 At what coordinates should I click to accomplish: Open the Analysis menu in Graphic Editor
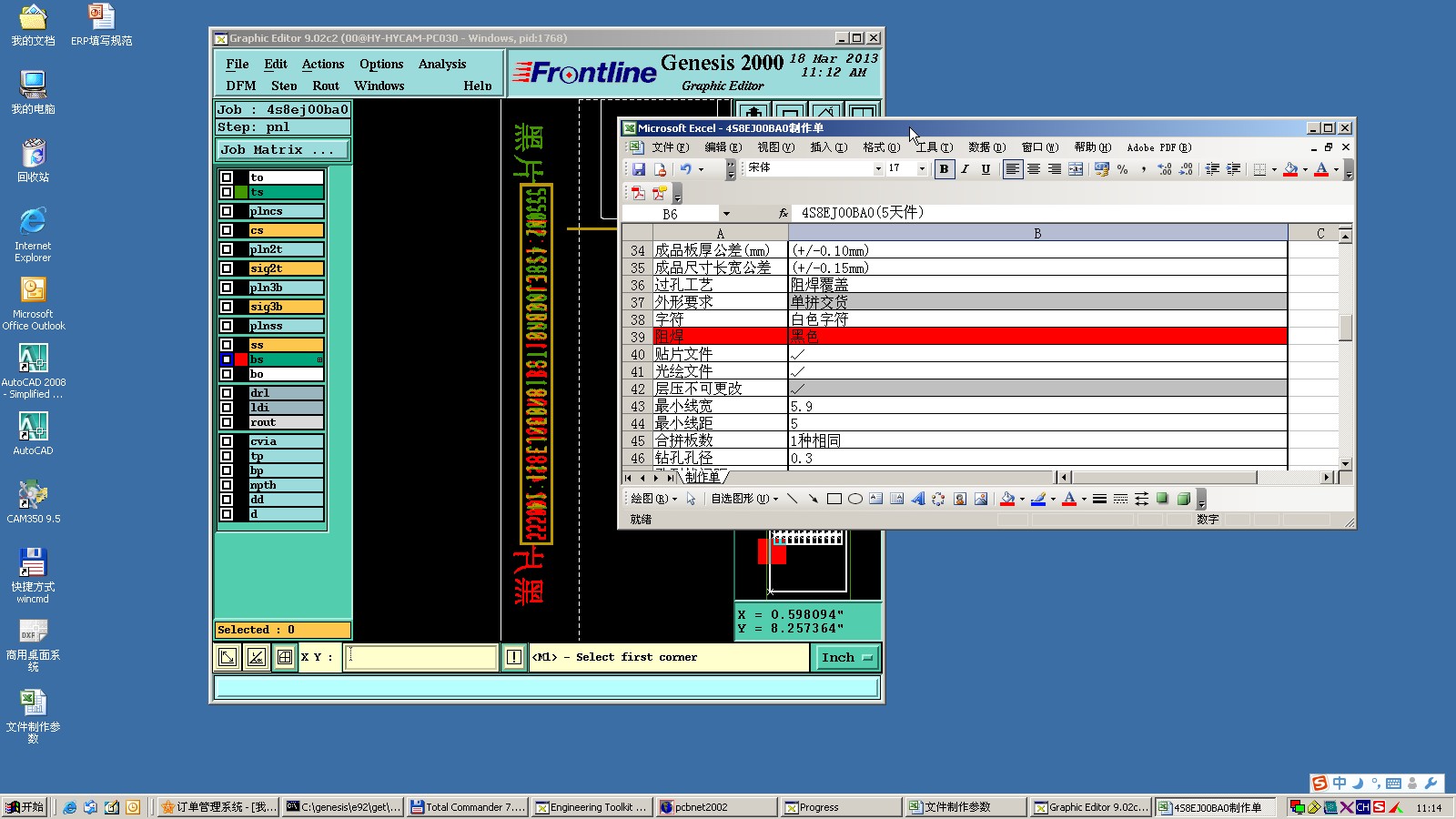pos(442,64)
